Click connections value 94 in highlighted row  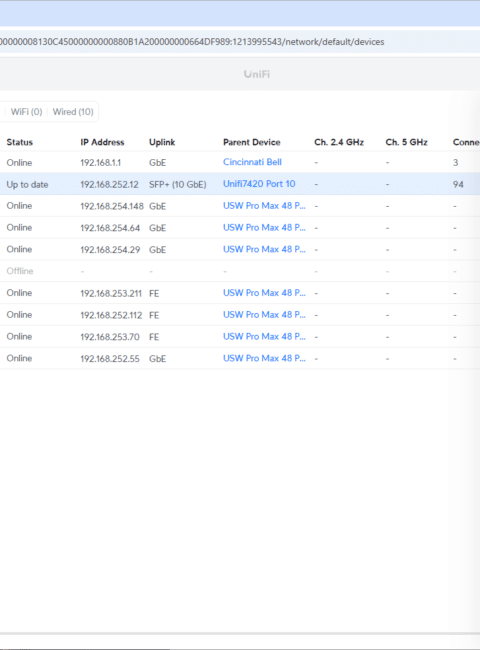[458, 184]
